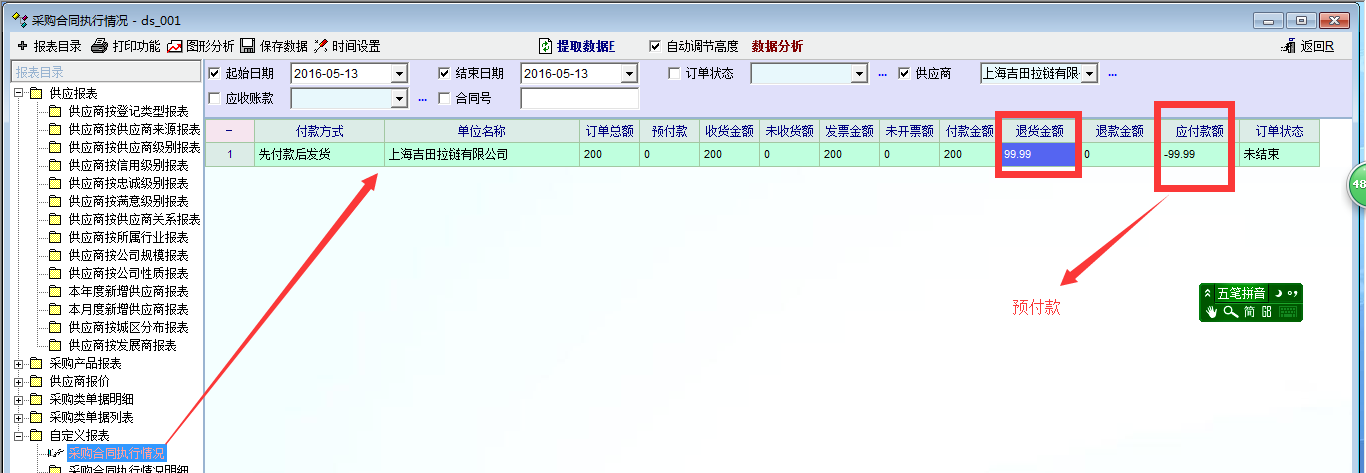Click the 应付款额 column header
The width and height of the screenshot is (1366, 473).
click(x=1199, y=131)
